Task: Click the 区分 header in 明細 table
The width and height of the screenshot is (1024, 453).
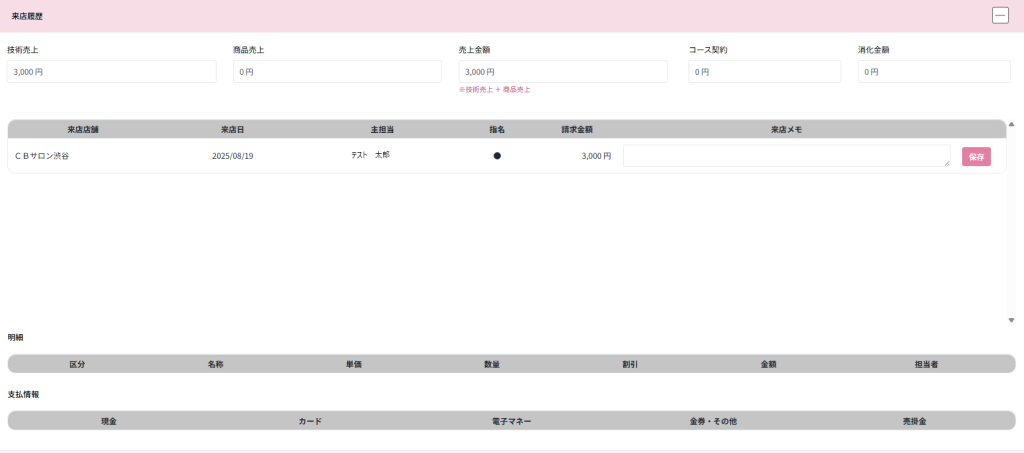Action: (77, 364)
